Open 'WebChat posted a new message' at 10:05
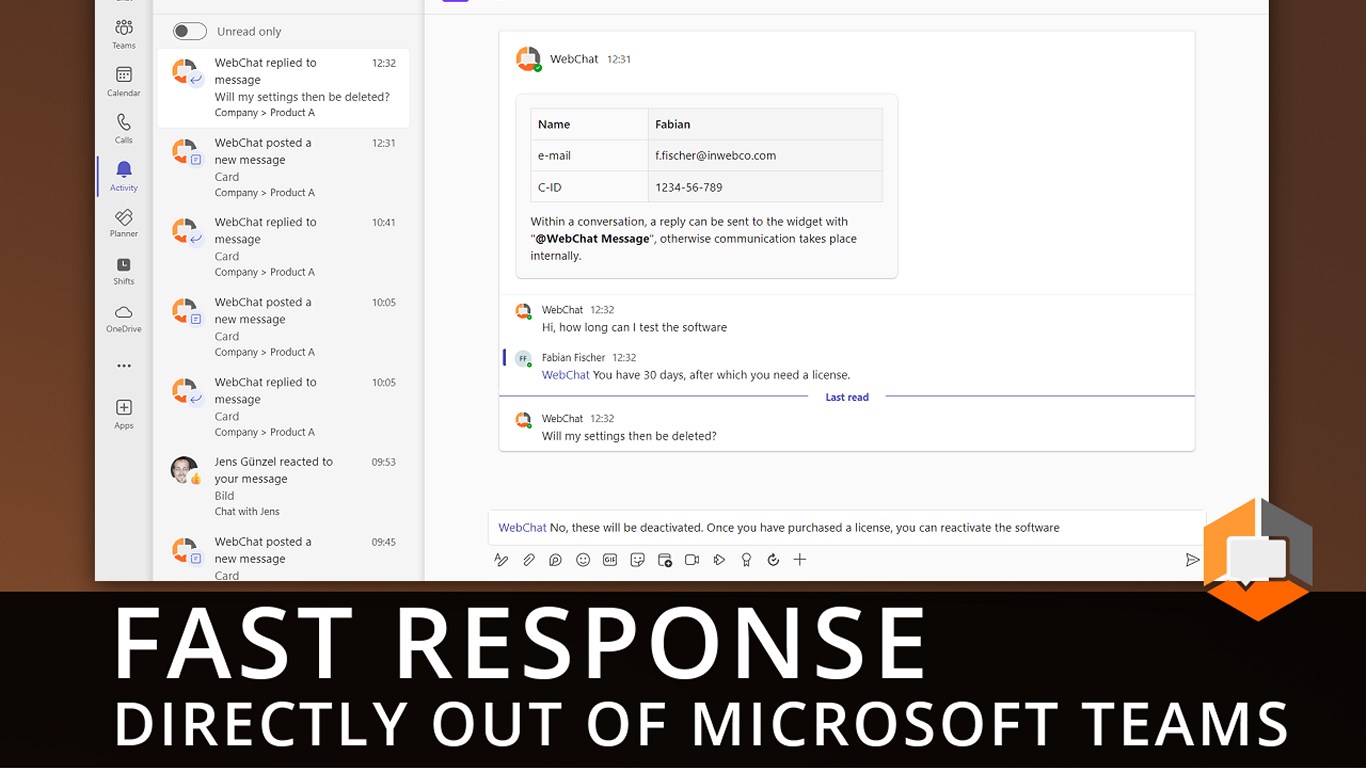This screenshot has width=1366, height=768. [x=283, y=327]
